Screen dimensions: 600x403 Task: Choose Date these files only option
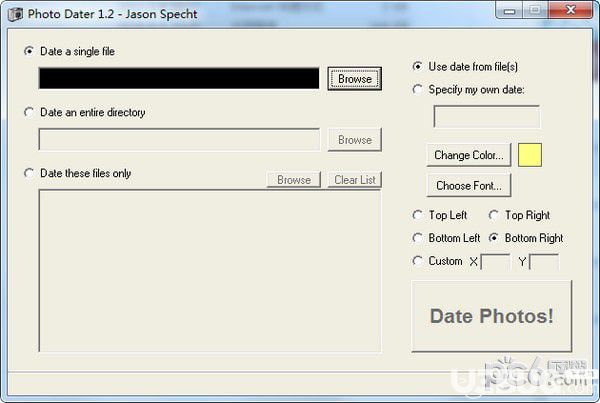(x=29, y=173)
